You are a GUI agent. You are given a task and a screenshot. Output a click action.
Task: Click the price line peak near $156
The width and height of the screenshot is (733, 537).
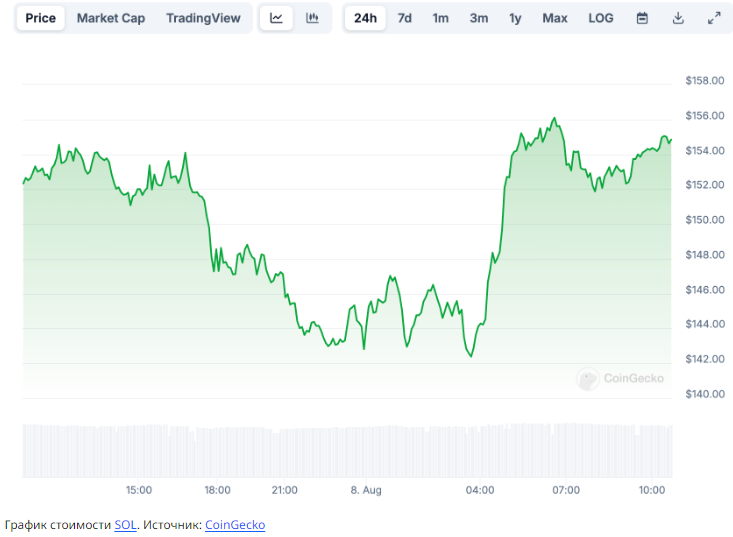(554, 118)
